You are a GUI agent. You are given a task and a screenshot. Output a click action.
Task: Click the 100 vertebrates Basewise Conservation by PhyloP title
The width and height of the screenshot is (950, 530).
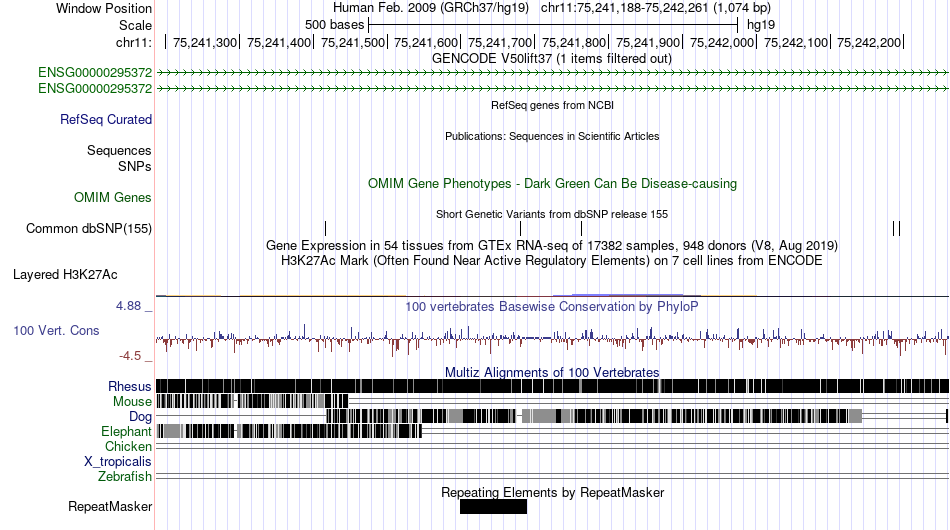551,306
